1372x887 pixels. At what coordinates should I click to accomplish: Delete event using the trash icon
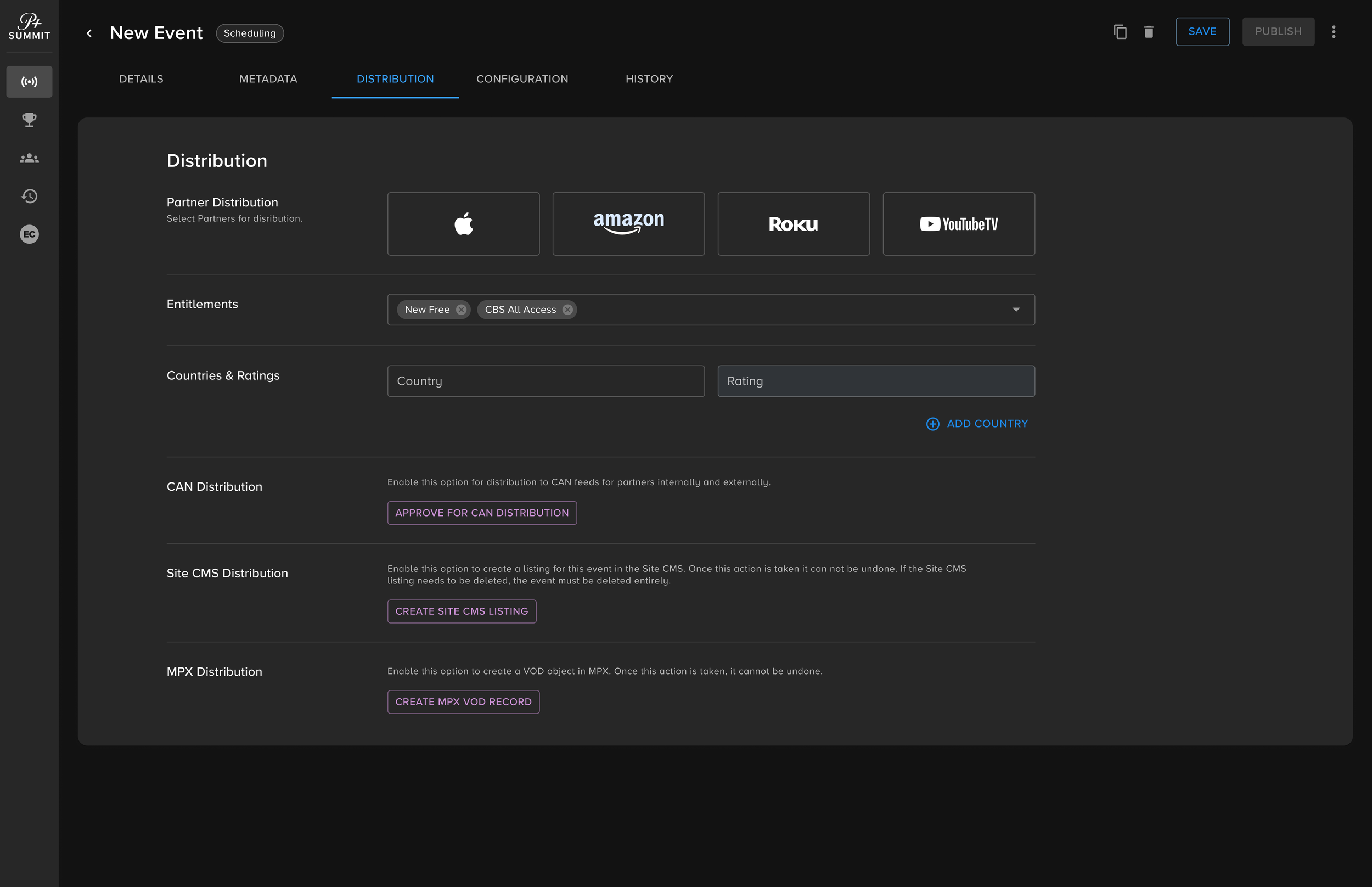pyautogui.click(x=1149, y=32)
